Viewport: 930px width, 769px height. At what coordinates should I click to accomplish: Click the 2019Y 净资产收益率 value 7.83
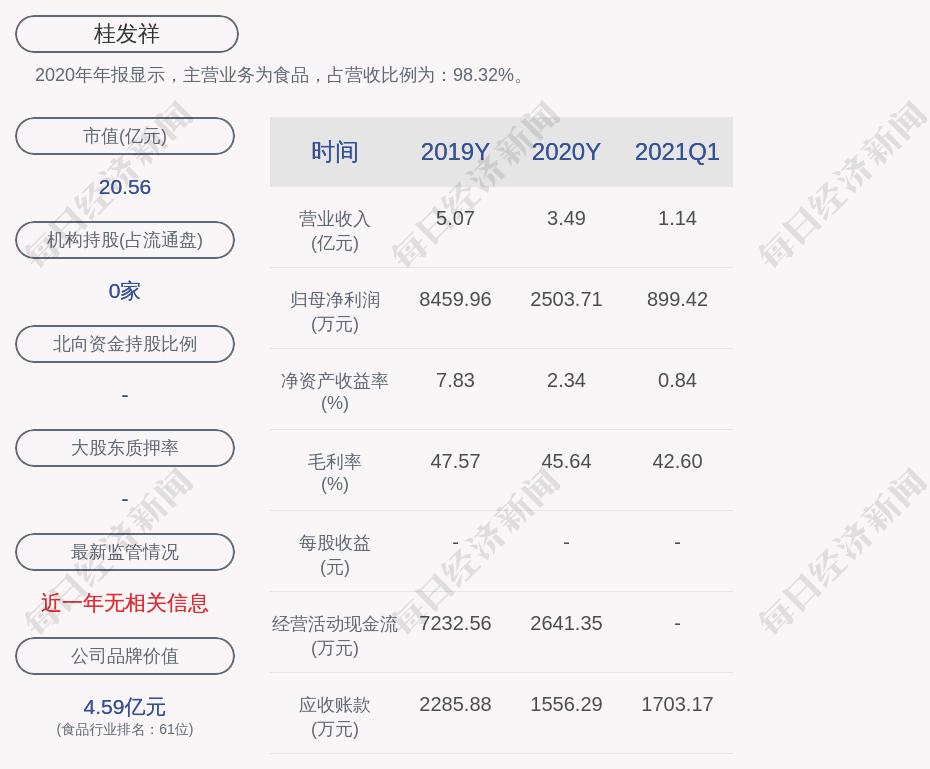455,380
